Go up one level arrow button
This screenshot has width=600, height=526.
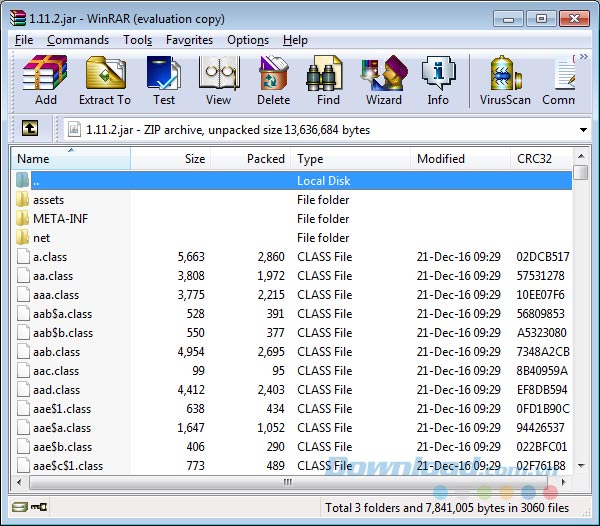click(x=29, y=128)
